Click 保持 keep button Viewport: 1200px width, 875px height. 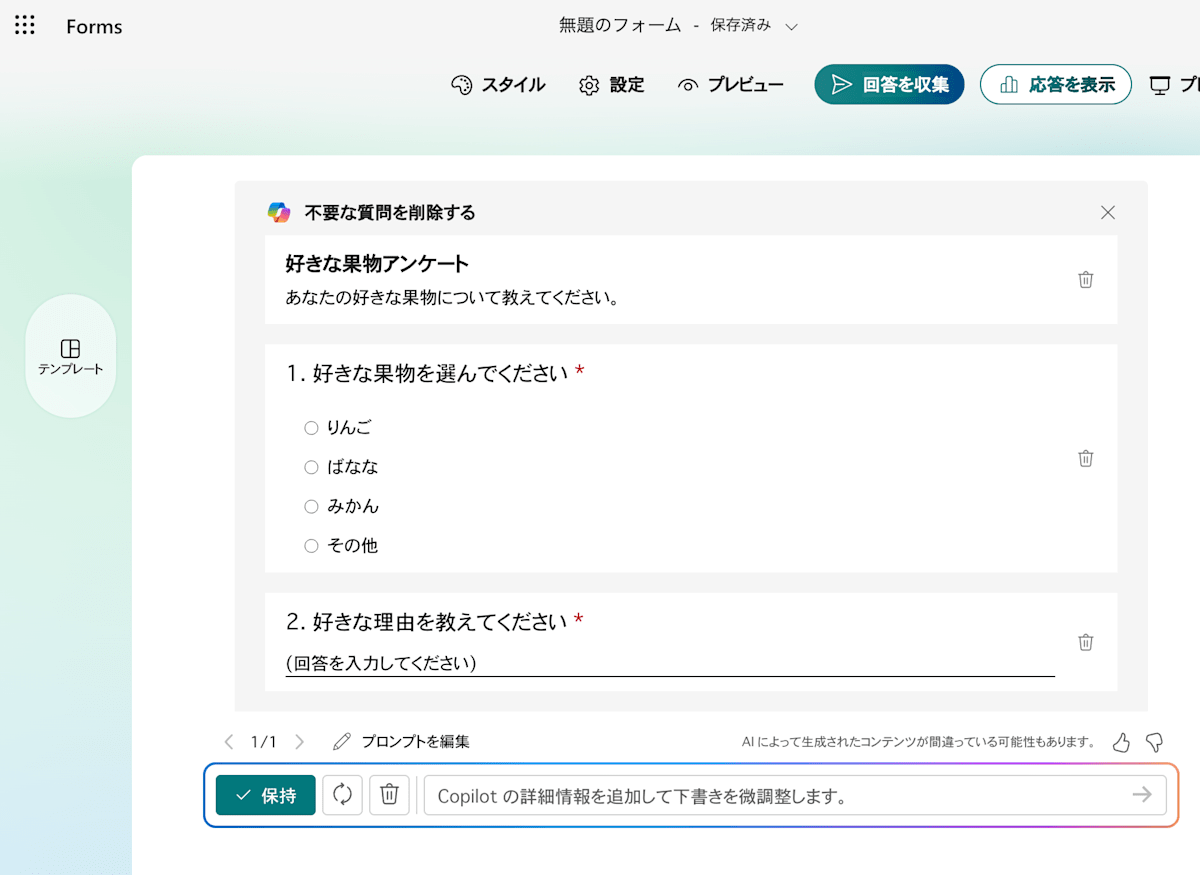pos(266,795)
